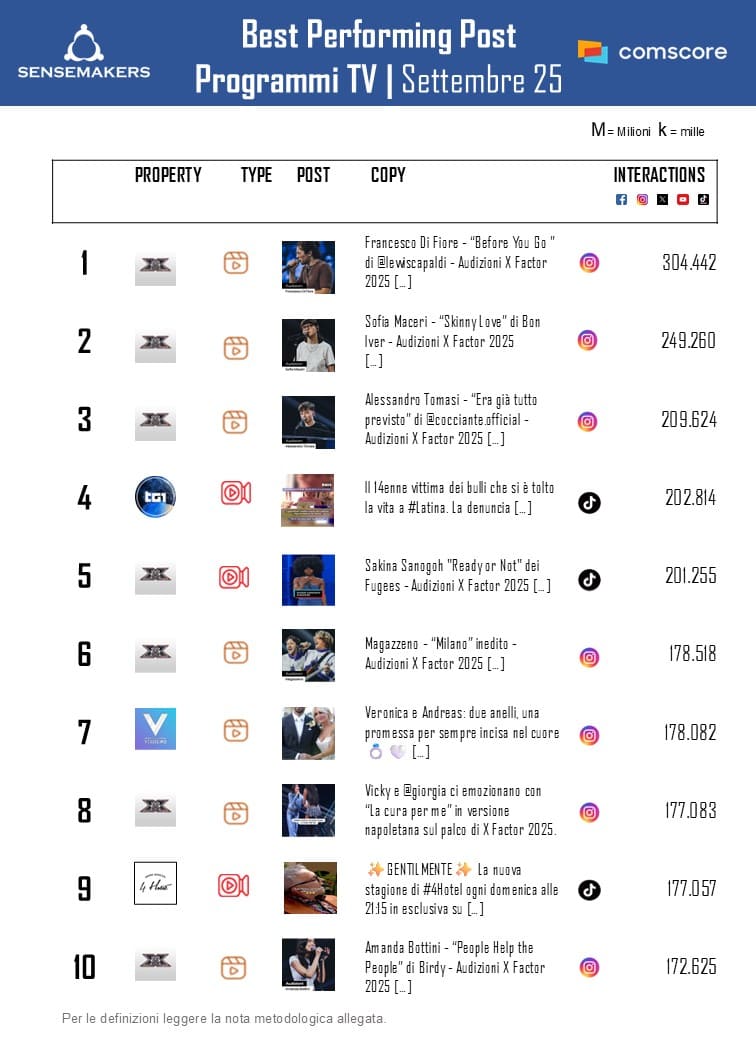756x1058 pixels.
Task: Click the red video type icon in the TG1 row
Action: click(235, 492)
